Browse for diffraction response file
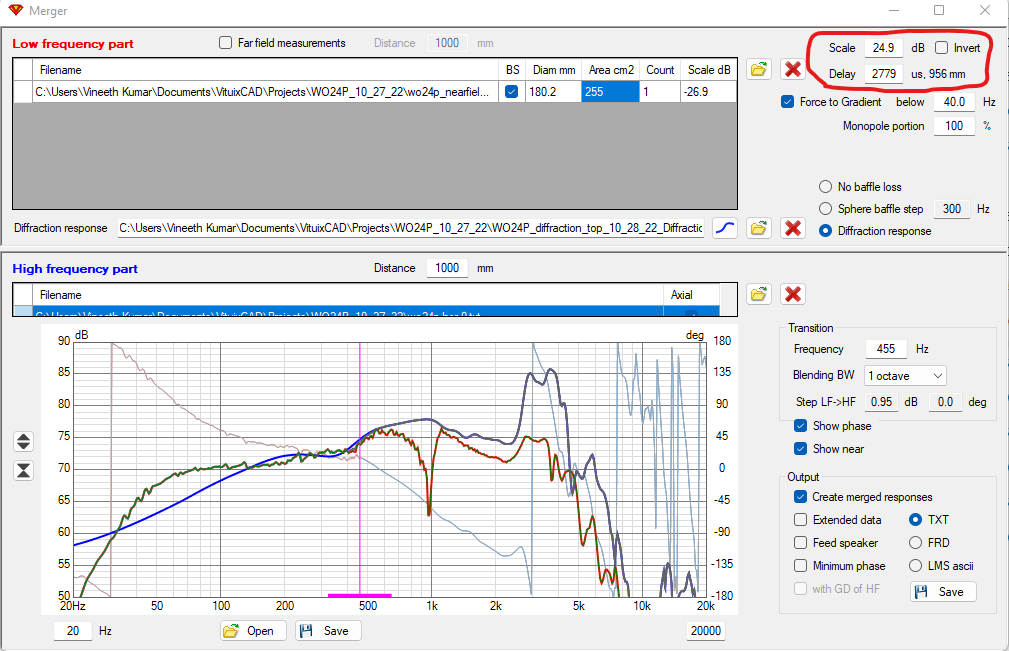 (759, 228)
